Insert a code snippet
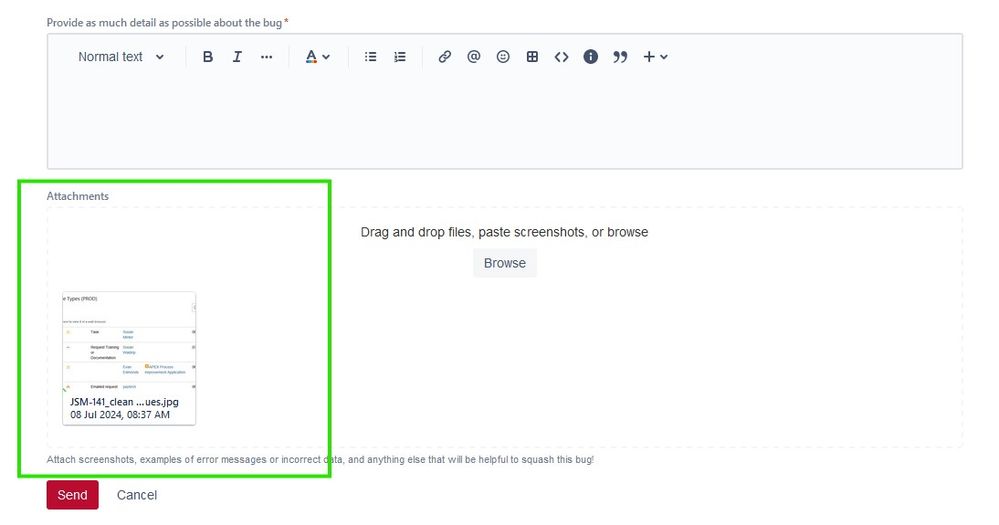Image resolution: width=999 pixels, height=525 pixels. click(561, 57)
